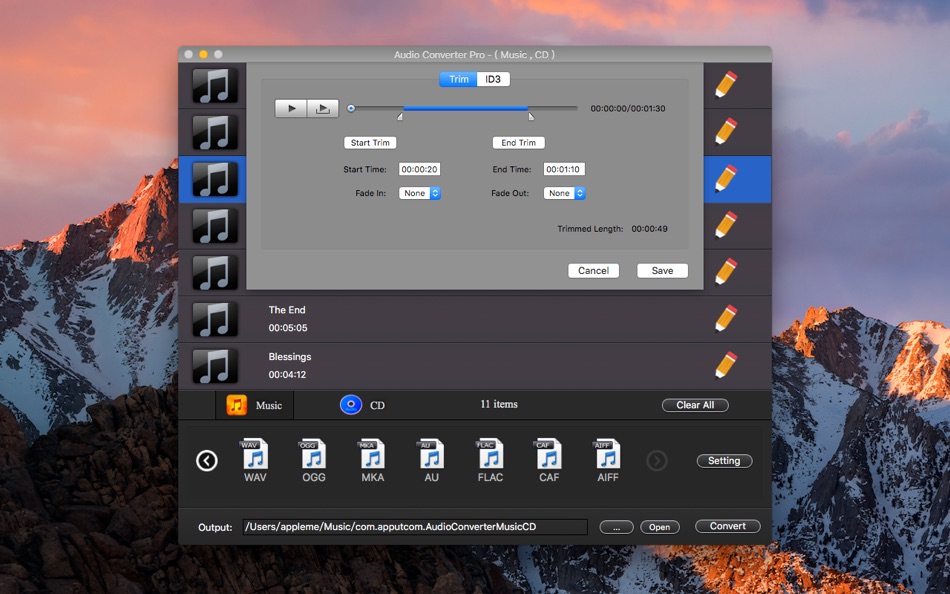The image size is (950, 594).
Task: Open the Fade In dropdown
Action: [420, 193]
